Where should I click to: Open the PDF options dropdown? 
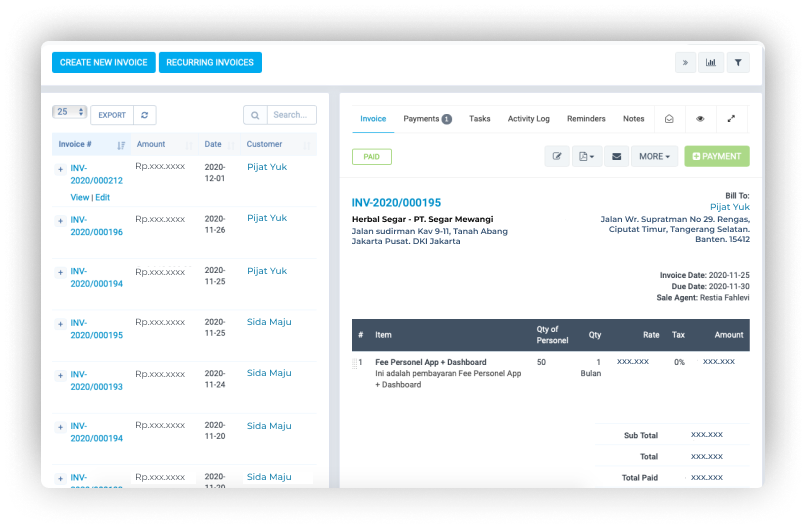click(586, 157)
